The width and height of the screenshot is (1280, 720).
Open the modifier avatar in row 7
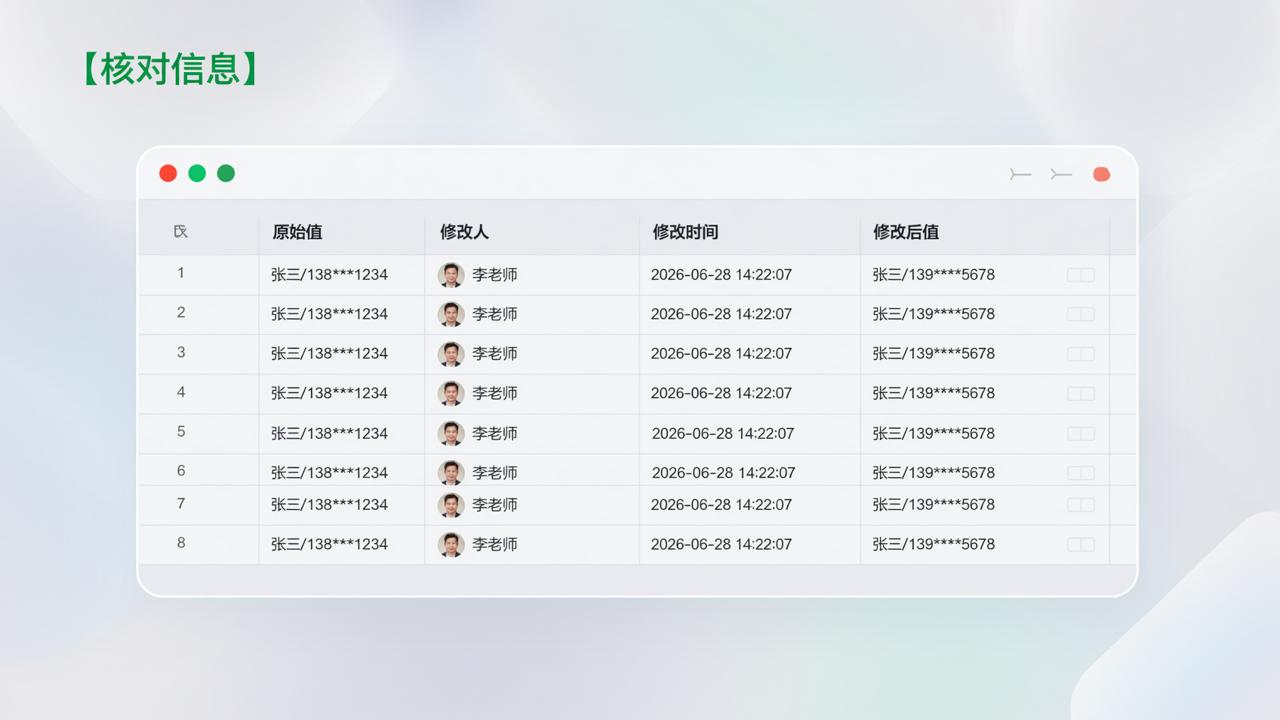pyautogui.click(x=451, y=505)
